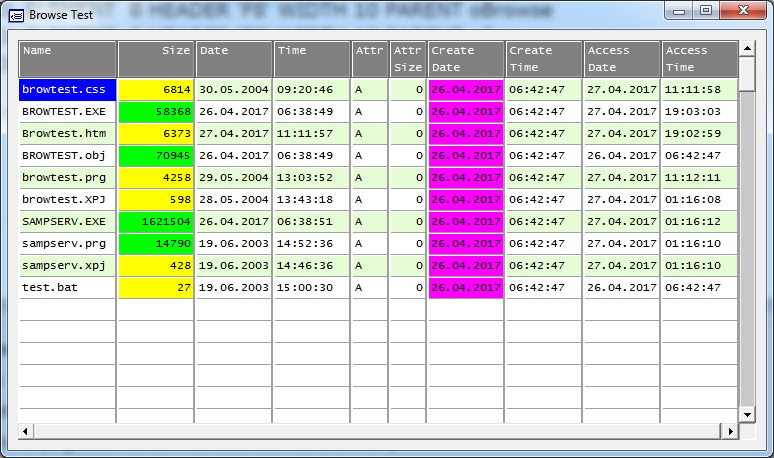Click the yellow size cell showing 428
The height and width of the screenshot is (458, 774).
(x=156, y=266)
